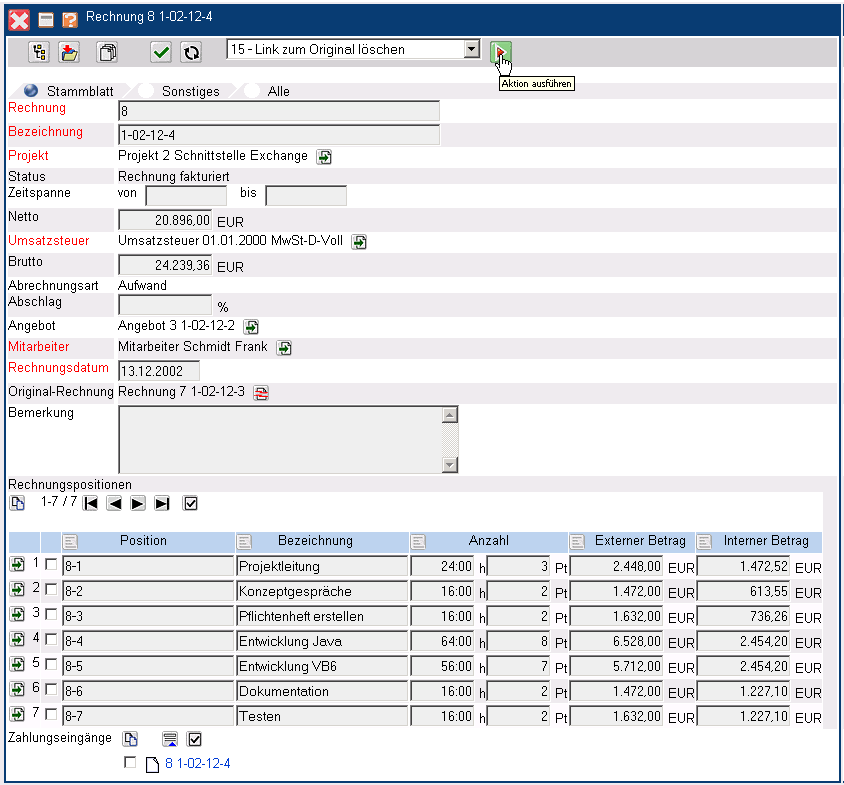This screenshot has height=785, width=844.
Task: Open linked Projekt 2 Schnittstelle Exchange icon
Action: 325,157
